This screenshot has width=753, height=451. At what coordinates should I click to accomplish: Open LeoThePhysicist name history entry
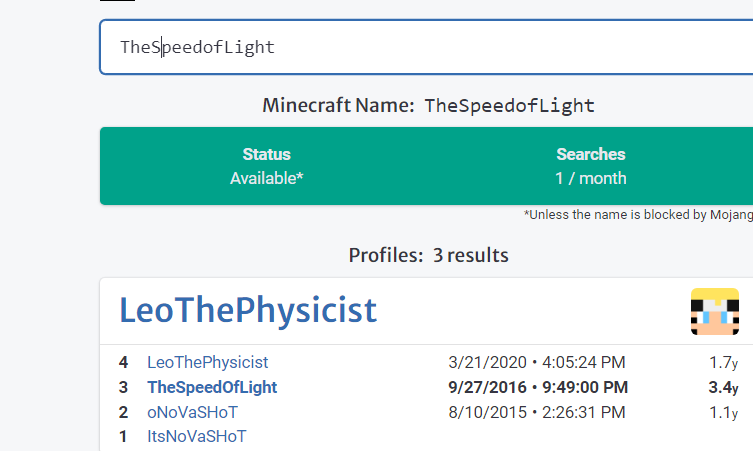pos(207,362)
